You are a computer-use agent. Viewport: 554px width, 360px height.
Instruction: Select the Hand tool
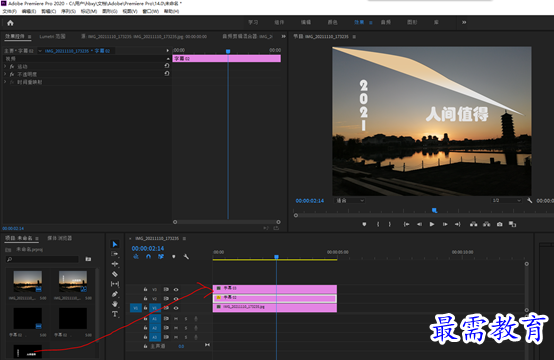click(x=115, y=304)
